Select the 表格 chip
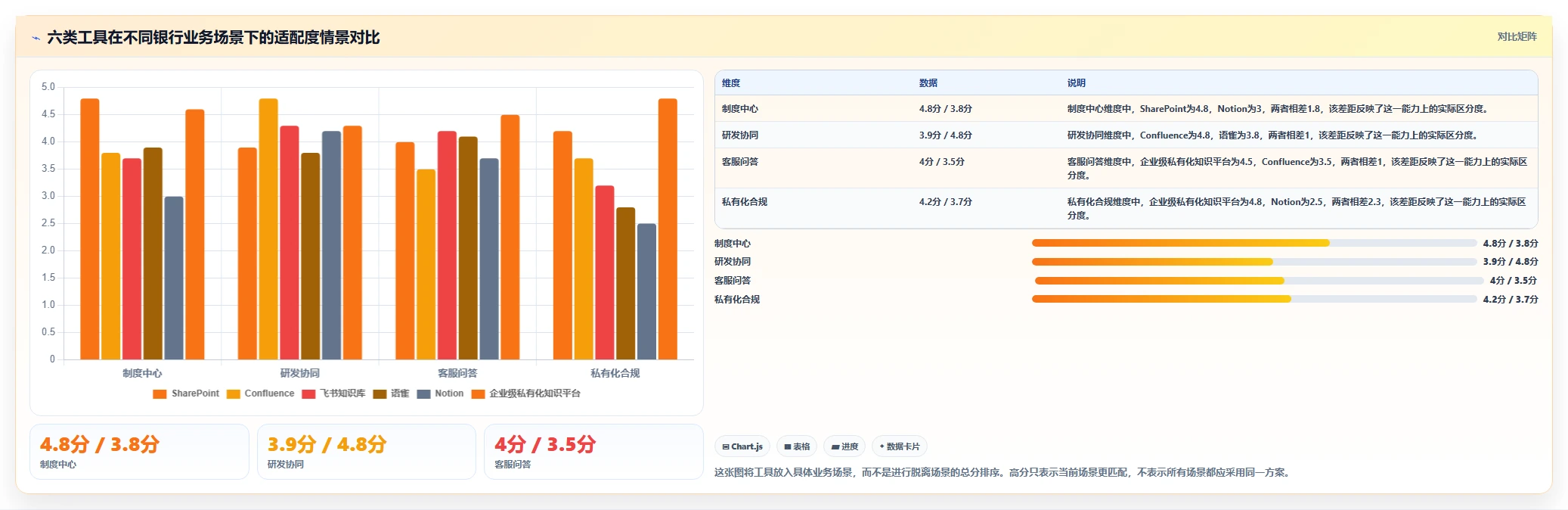Screen dimensions: 1568x510 [797, 446]
